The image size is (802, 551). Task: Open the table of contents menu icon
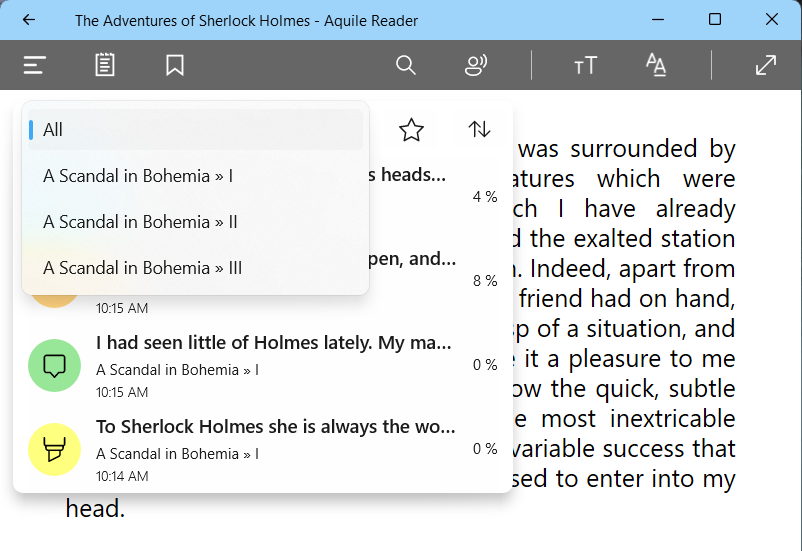point(35,65)
